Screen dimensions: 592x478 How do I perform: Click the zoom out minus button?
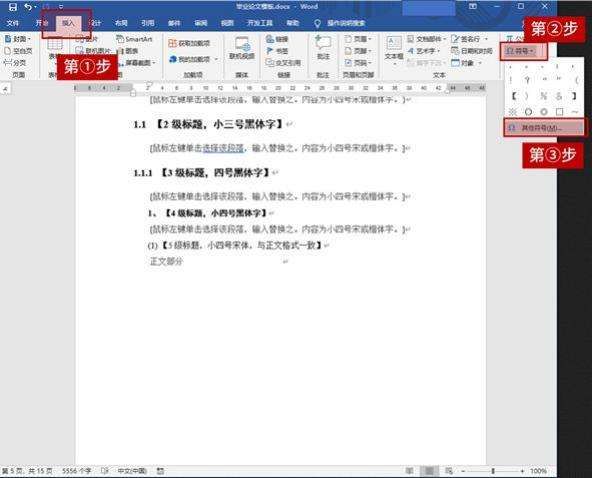(x=463, y=471)
